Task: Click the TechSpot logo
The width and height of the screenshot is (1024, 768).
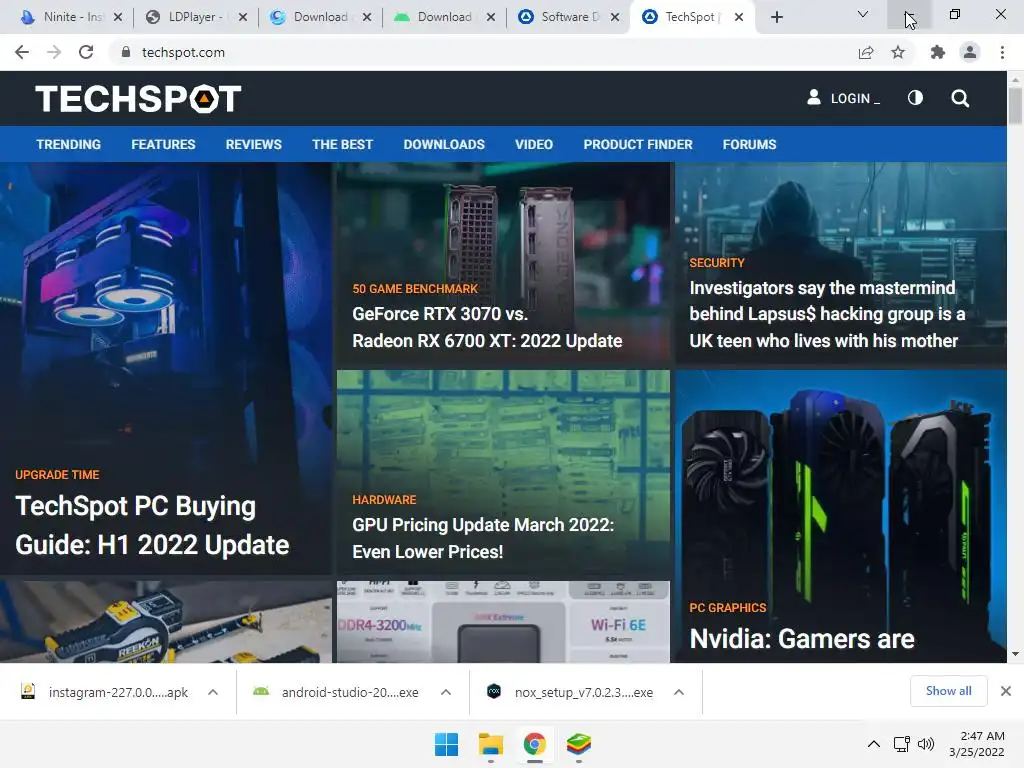Action: [x=138, y=99]
